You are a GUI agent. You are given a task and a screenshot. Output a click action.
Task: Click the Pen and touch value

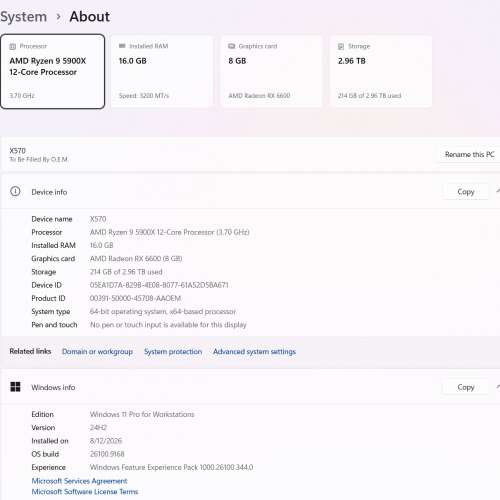pos(168,325)
